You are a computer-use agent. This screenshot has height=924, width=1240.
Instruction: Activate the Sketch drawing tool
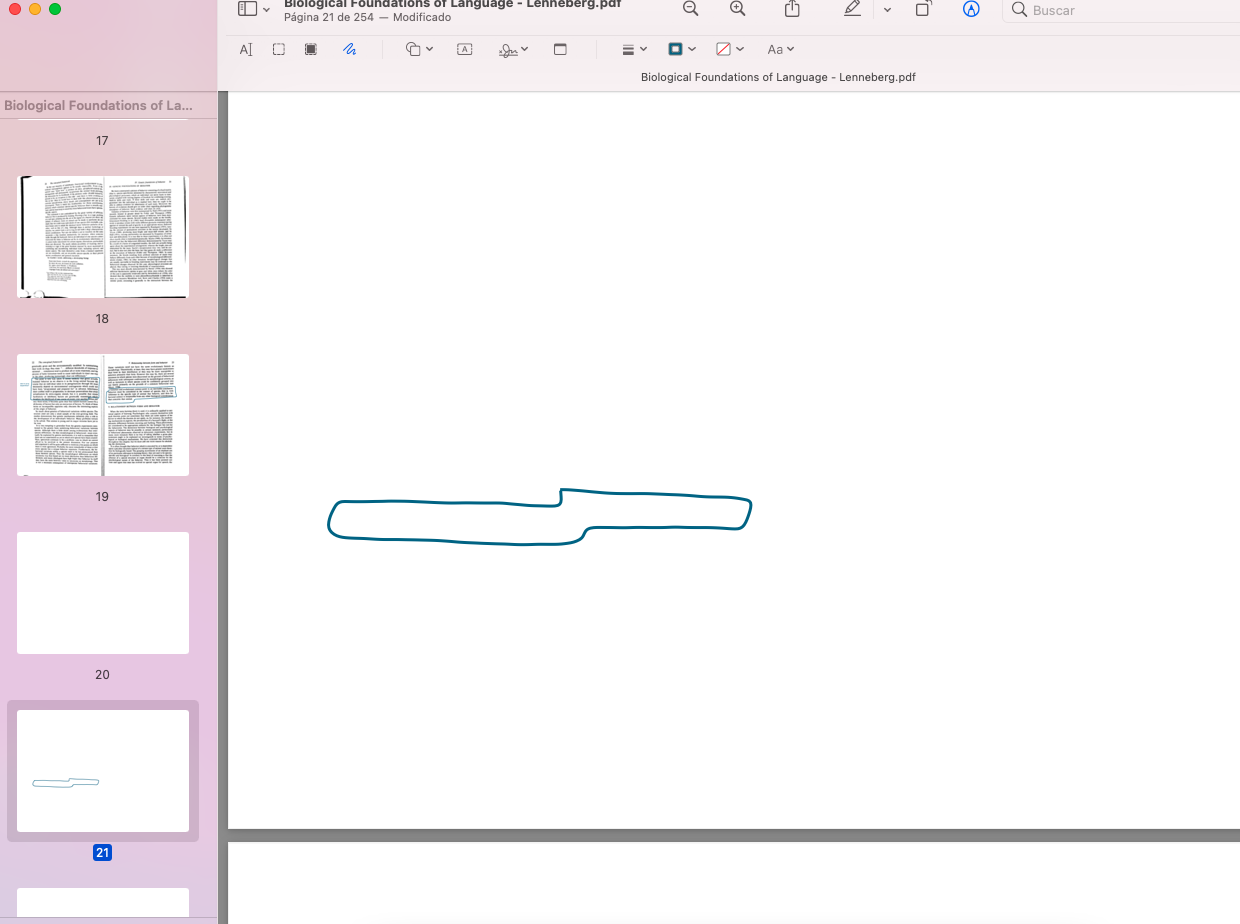(349, 49)
